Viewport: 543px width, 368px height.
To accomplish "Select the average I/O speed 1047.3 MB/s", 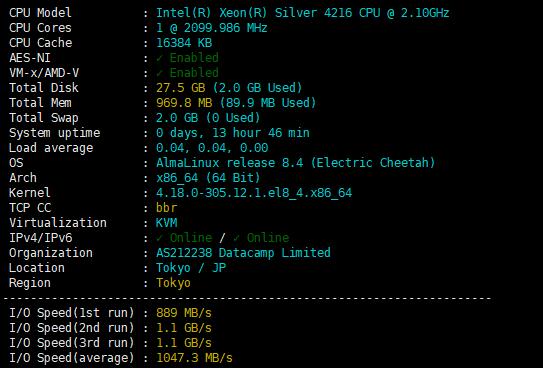I will pos(194,358).
